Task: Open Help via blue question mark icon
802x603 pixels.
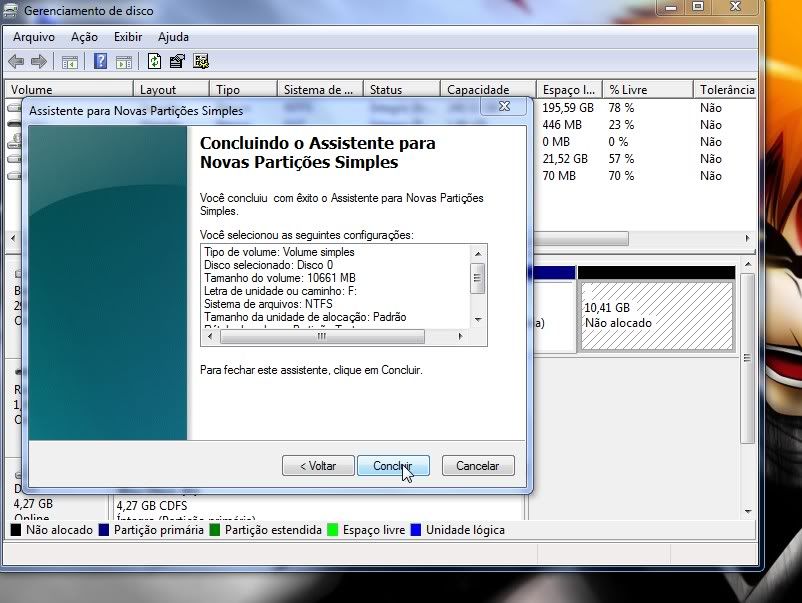Action: pyautogui.click(x=100, y=62)
